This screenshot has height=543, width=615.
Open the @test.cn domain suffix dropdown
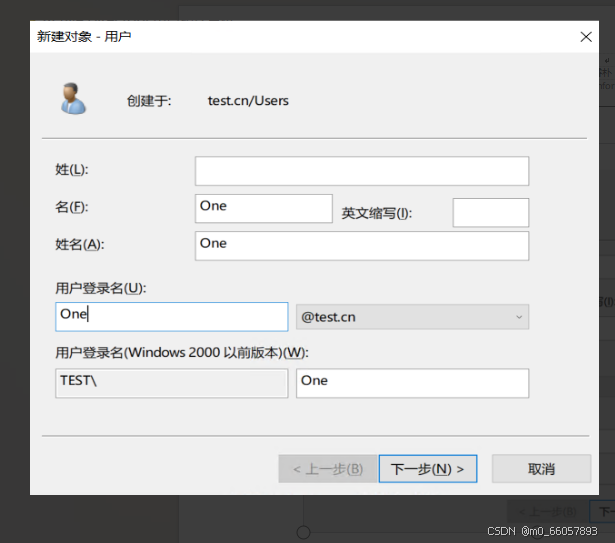412,317
